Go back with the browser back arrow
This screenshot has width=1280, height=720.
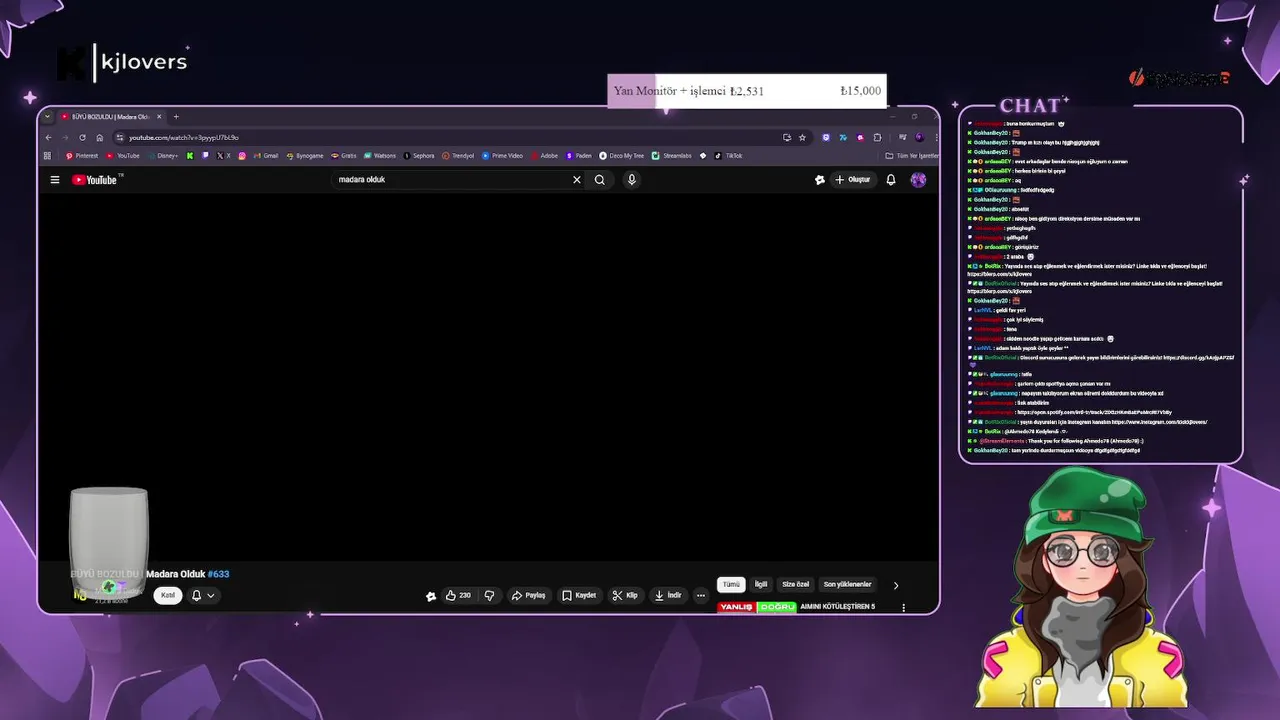pyautogui.click(x=49, y=137)
